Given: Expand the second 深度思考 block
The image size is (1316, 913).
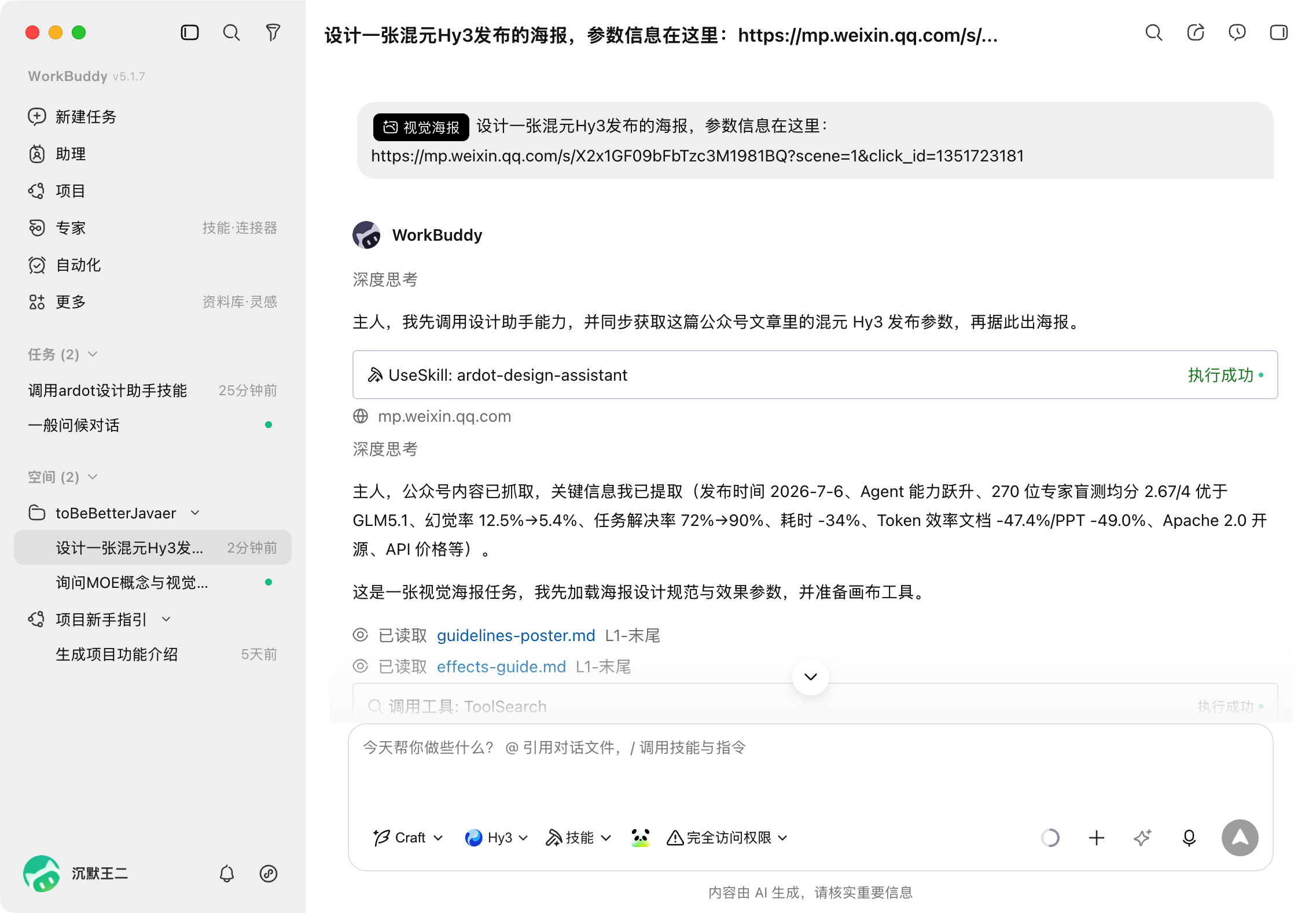Looking at the screenshot, I should click(x=385, y=450).
